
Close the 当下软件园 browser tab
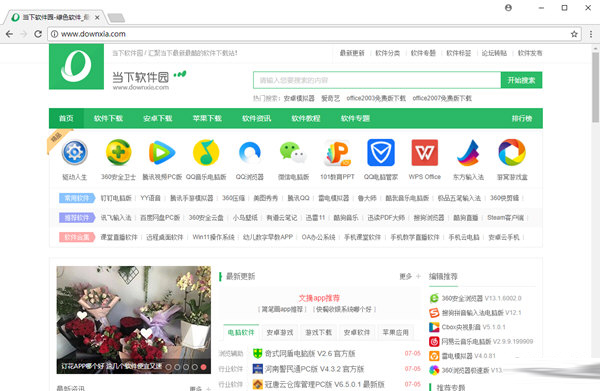pyautogui.click(x=97, y=17)
